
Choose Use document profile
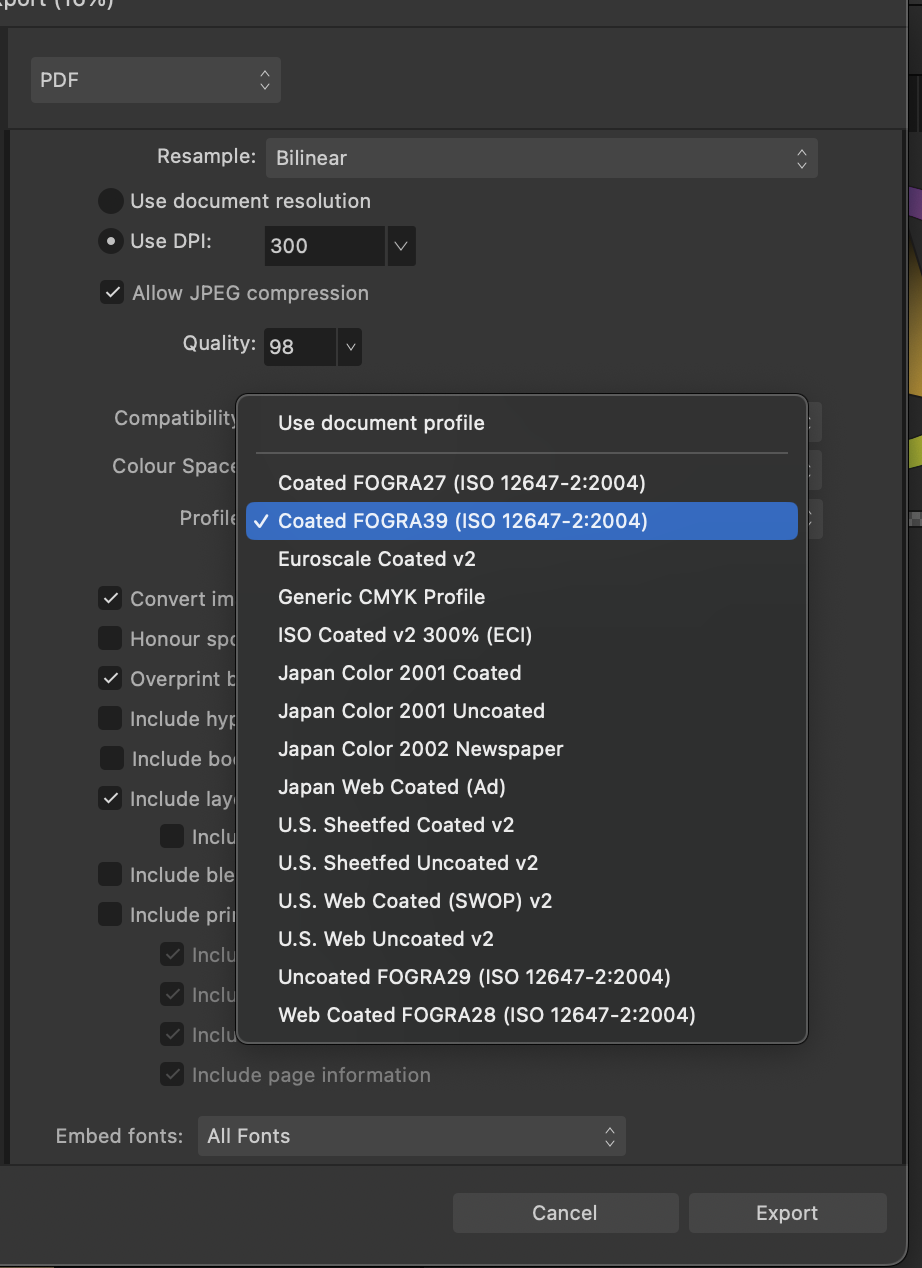click(x=380, y=422)
